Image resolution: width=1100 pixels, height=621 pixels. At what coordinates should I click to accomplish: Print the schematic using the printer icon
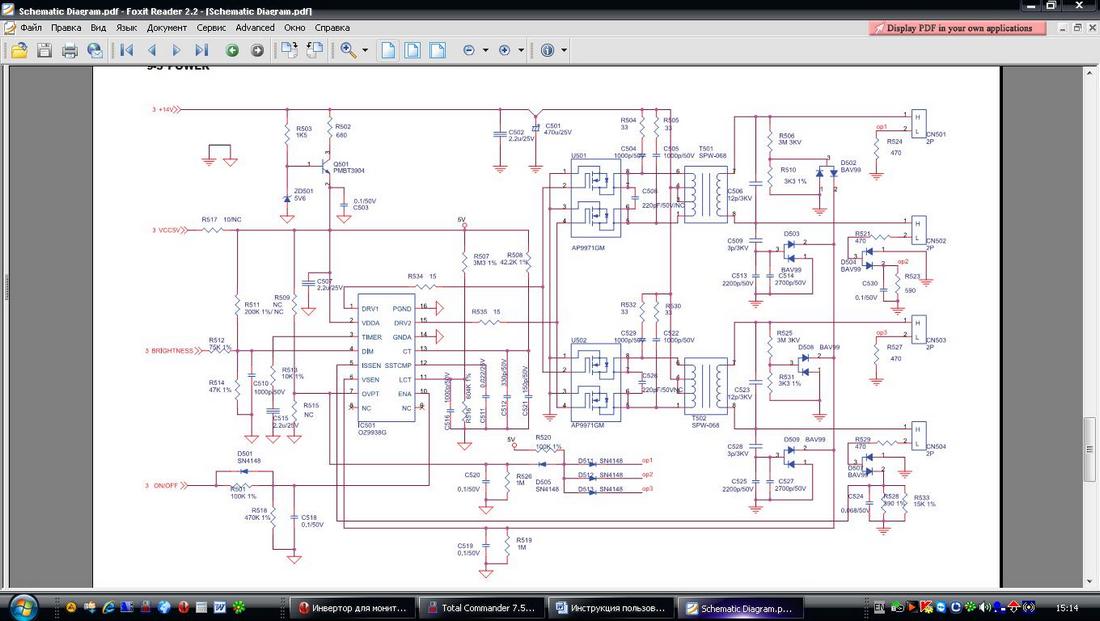70,50
